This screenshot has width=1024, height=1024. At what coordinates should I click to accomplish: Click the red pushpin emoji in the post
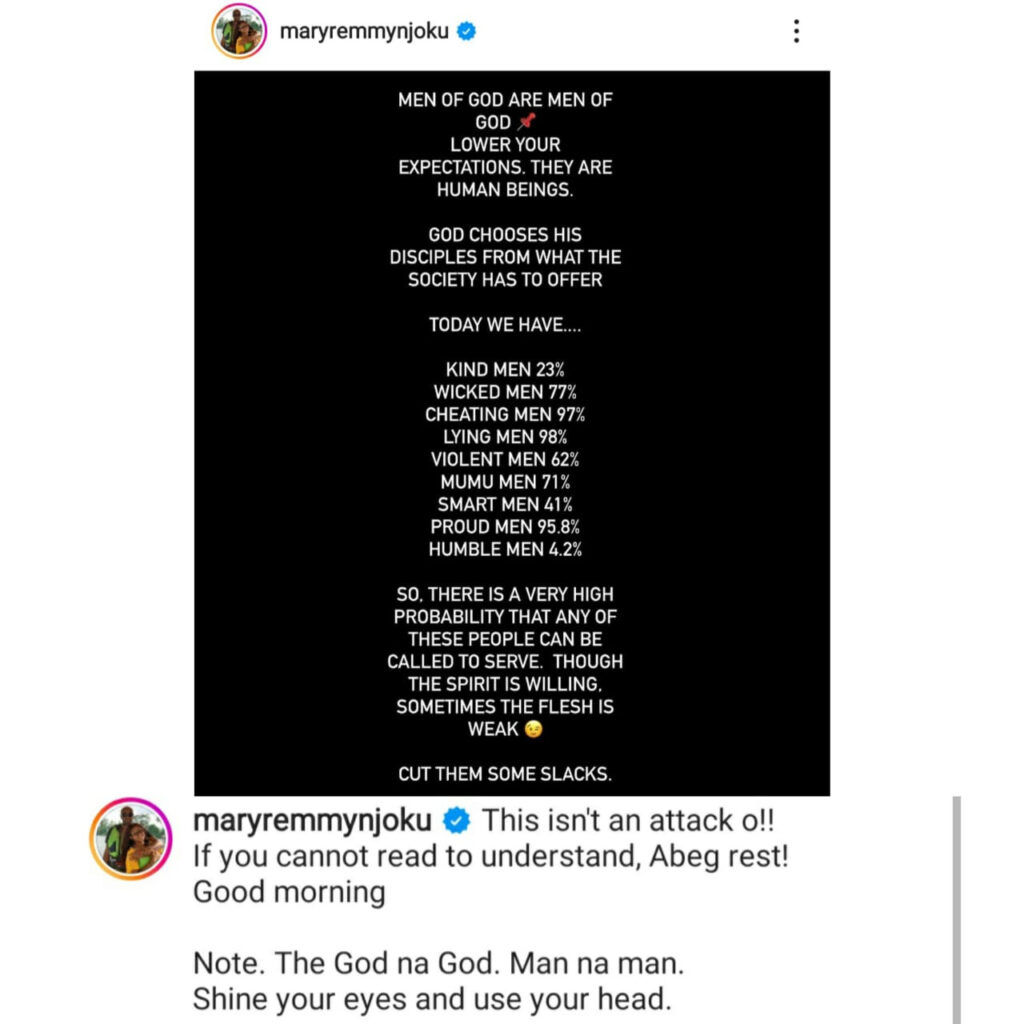(528, 122)
